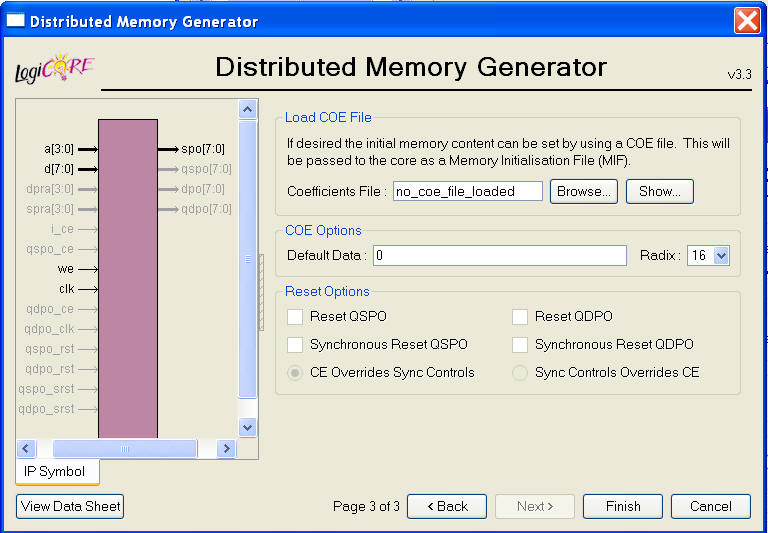
Task: Click in the Coefficients File field
Action: [468, 192]
